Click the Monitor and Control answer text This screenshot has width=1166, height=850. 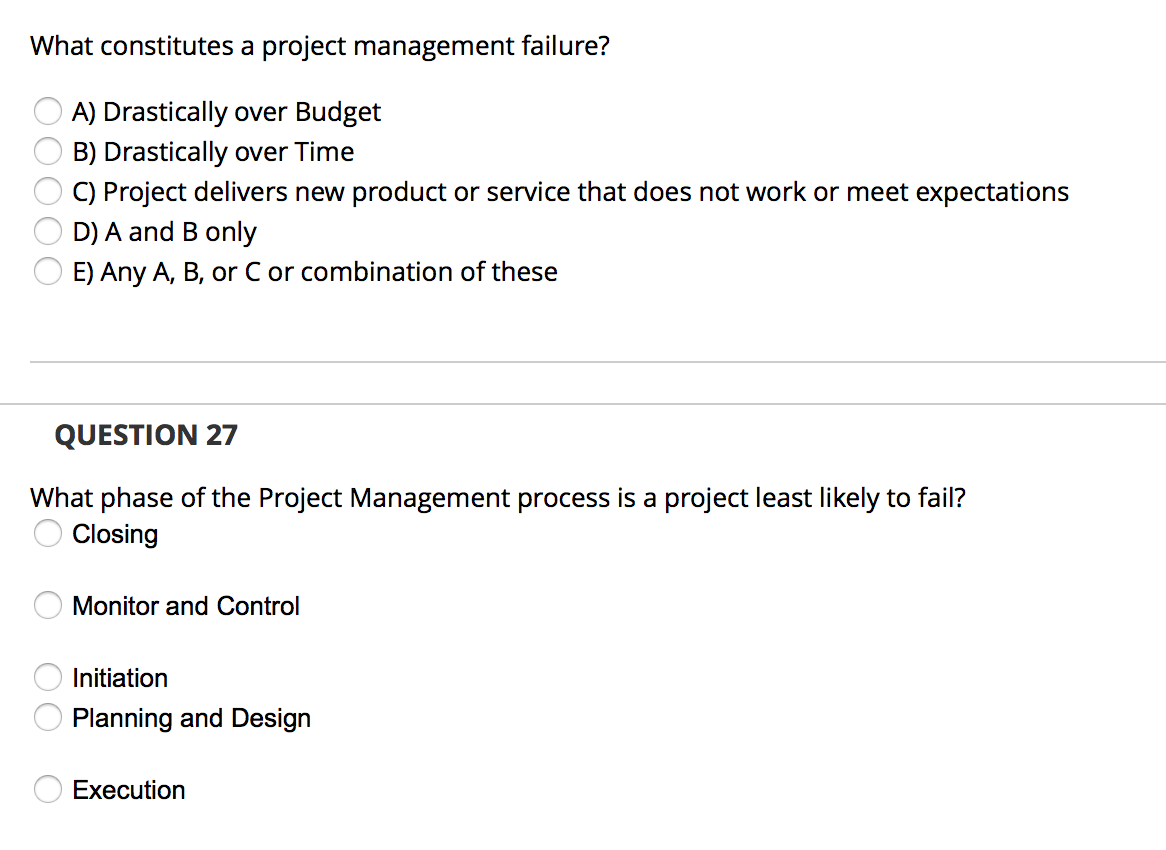click(x=185, y=605)
